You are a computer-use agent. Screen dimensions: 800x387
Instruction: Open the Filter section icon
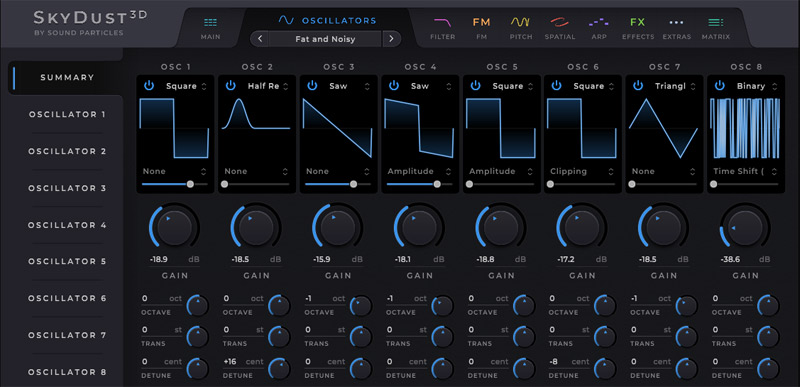tap(442, 22)
